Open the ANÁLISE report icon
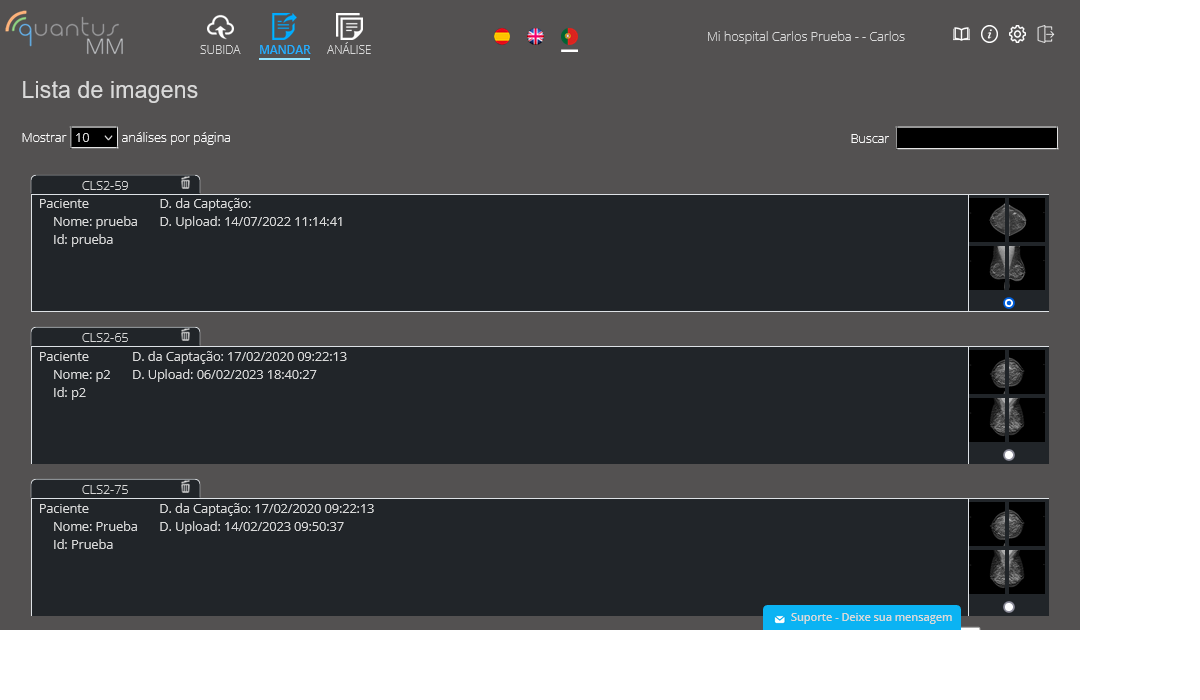 point(349,27)
